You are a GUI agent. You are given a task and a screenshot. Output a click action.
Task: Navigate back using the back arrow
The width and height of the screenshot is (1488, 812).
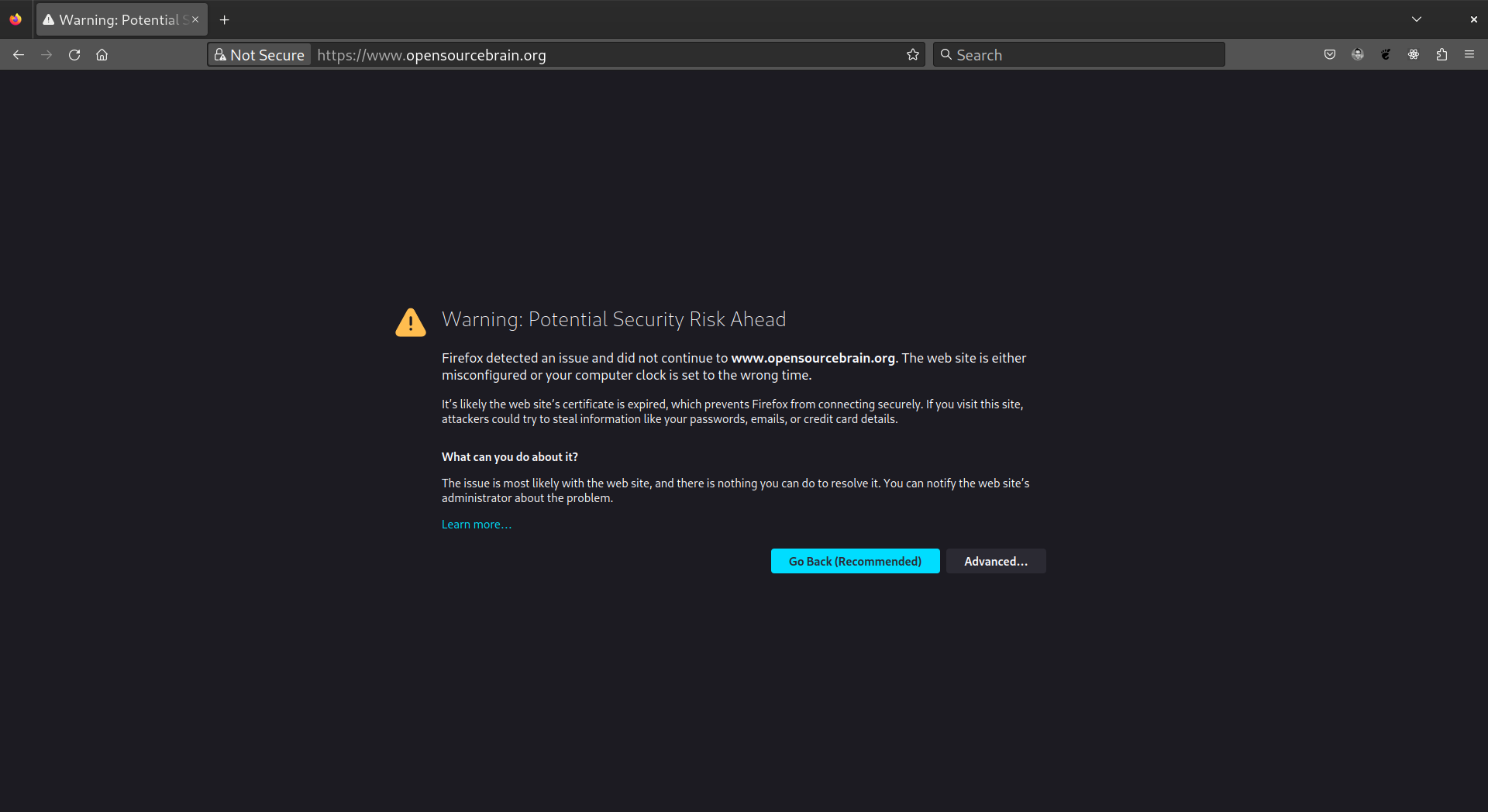19,54
